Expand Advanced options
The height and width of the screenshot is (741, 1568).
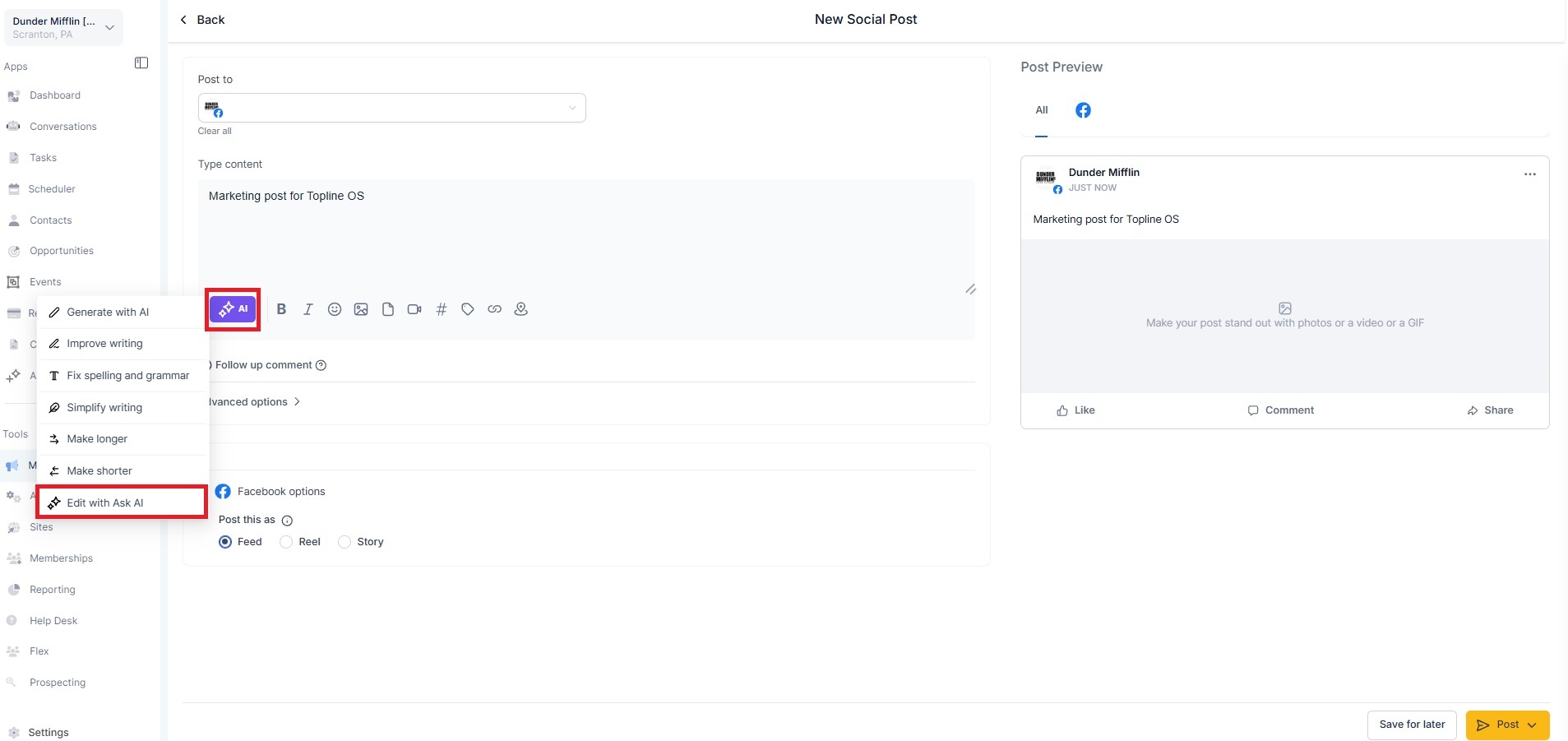(254, 402)
